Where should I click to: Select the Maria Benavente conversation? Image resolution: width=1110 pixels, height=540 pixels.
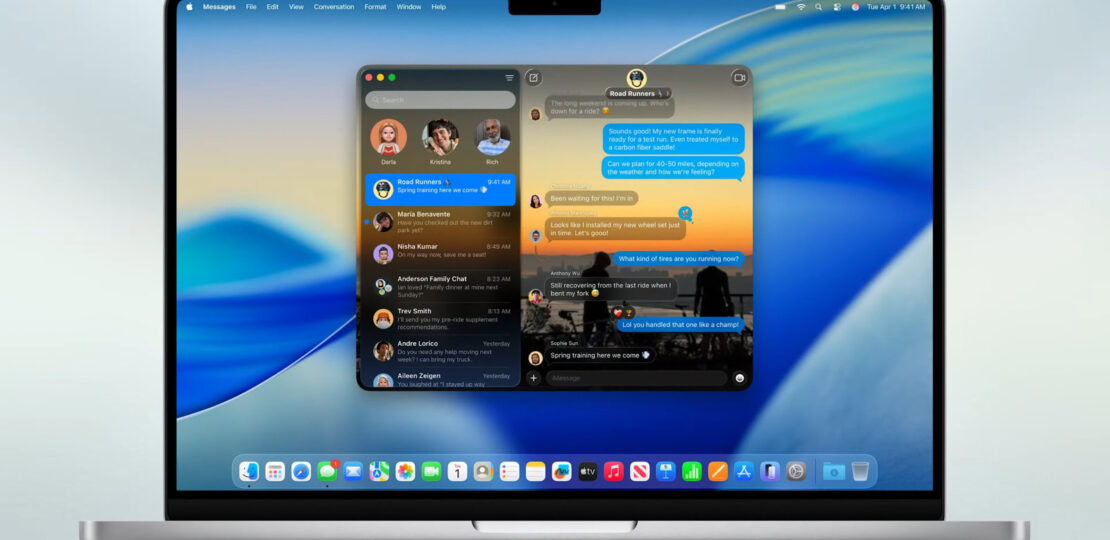[440, 221]
